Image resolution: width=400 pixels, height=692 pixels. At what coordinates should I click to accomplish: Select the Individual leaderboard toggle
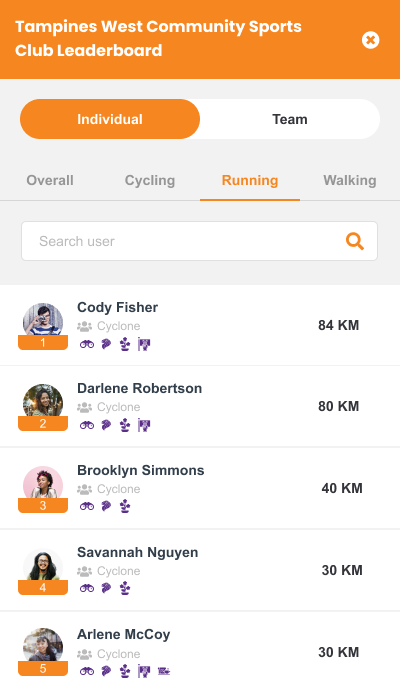[x=110, y=119]
